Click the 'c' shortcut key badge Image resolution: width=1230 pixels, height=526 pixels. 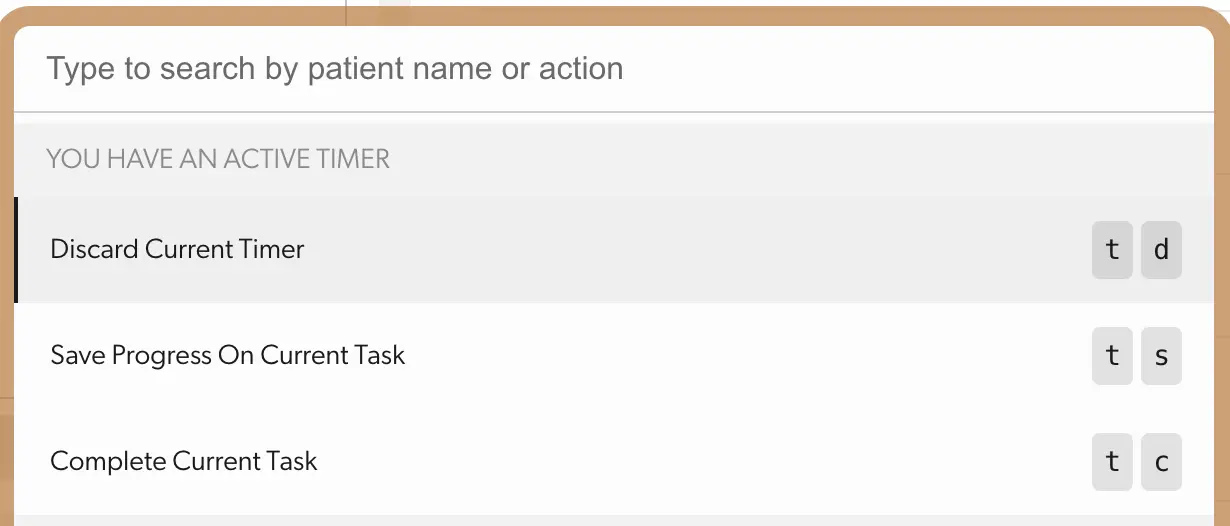(x=1161, y=462)
